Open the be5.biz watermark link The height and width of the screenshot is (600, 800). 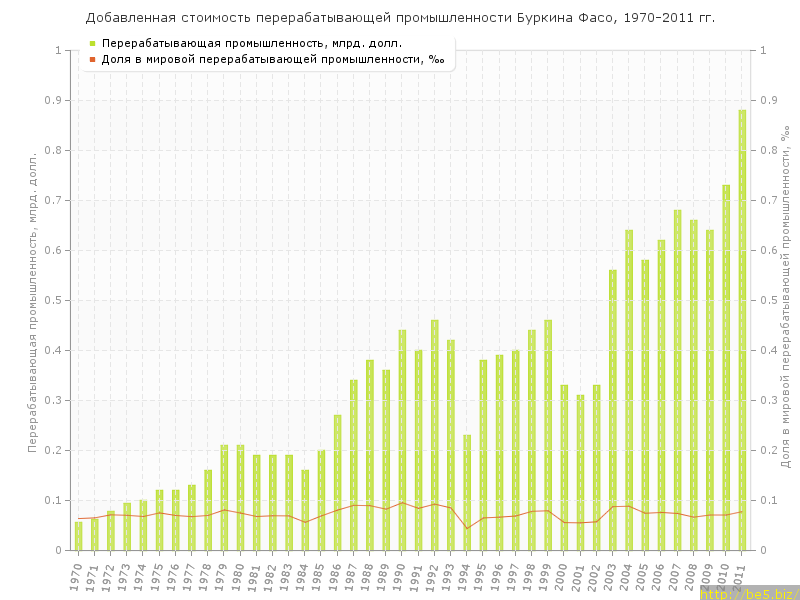(748, 593)
